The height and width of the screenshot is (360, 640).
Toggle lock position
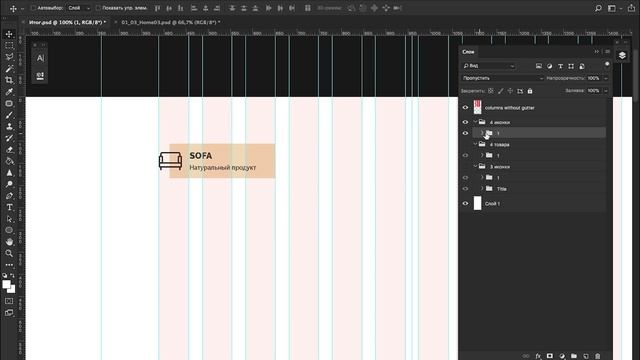click(510, 91)
